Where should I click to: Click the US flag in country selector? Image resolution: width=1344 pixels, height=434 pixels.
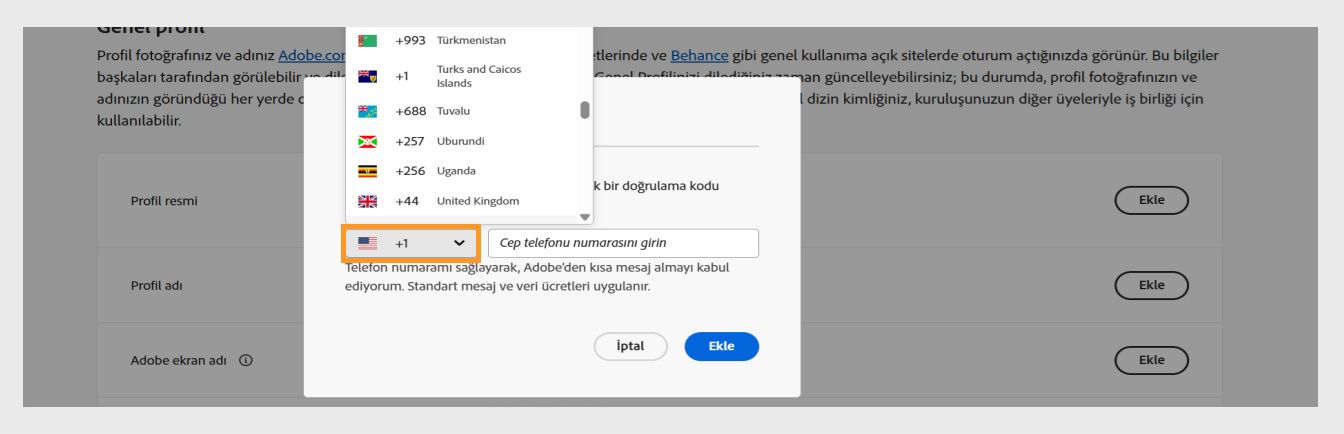tap(366, 243)
